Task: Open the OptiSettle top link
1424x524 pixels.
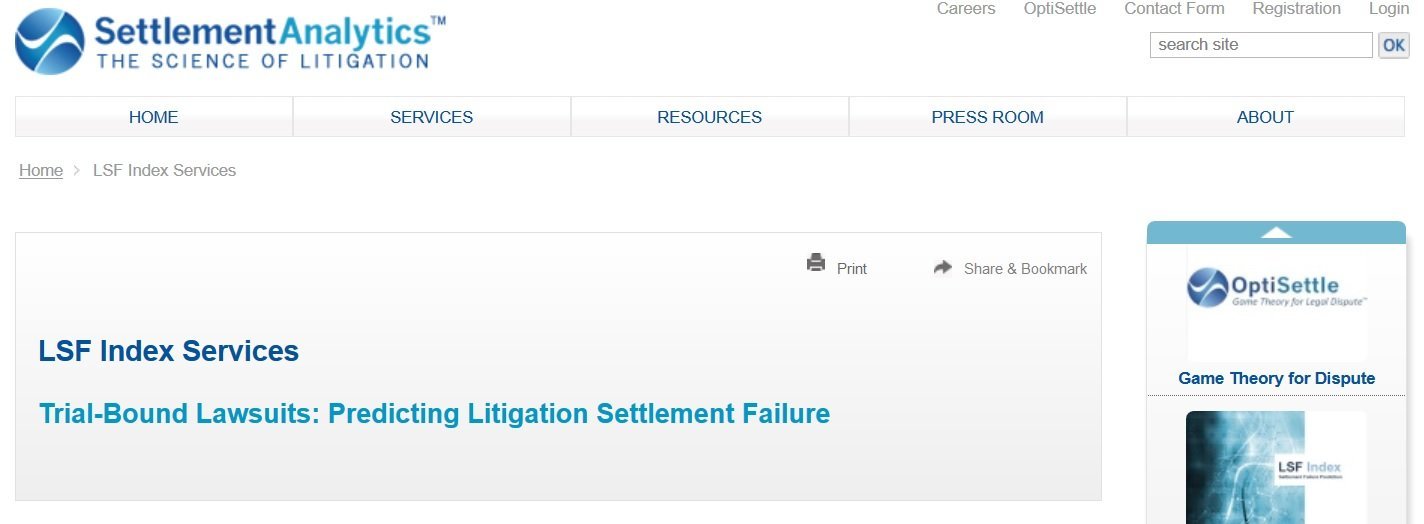Action: coord(1060,9)
